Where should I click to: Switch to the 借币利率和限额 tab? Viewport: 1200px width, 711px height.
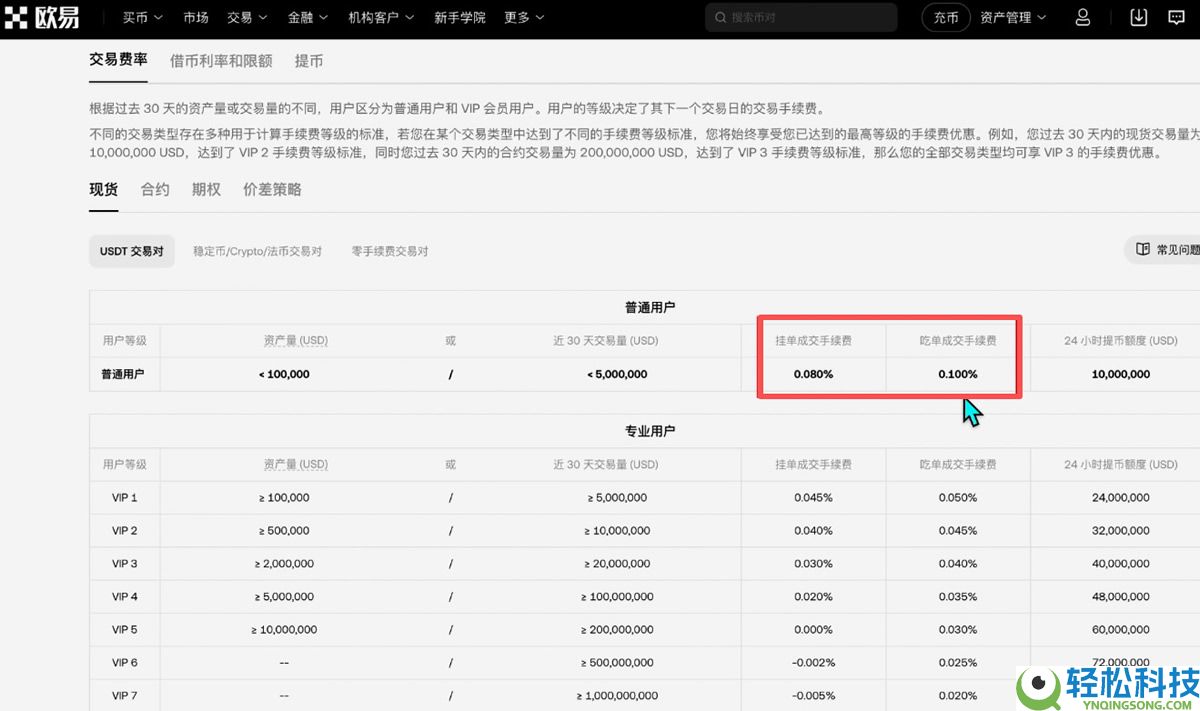pyautogui.click(x=221, y=61)
